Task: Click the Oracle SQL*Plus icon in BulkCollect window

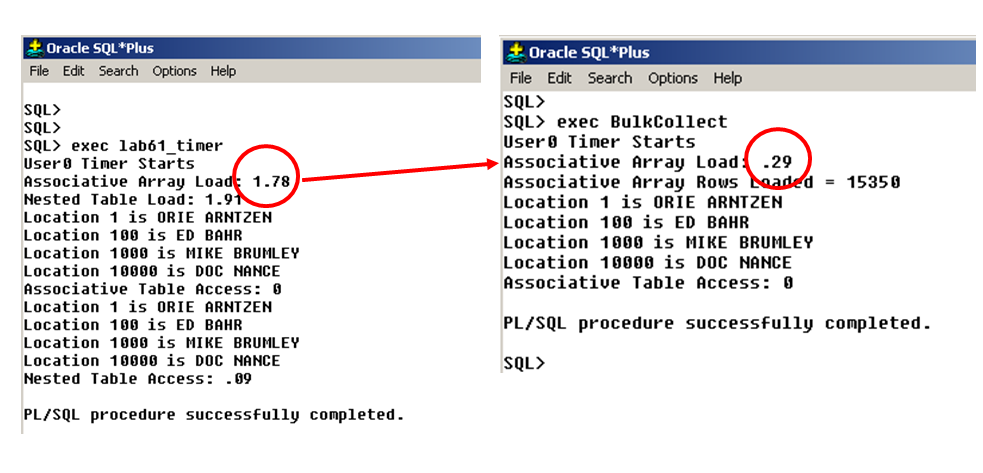Action: (515, 52)
